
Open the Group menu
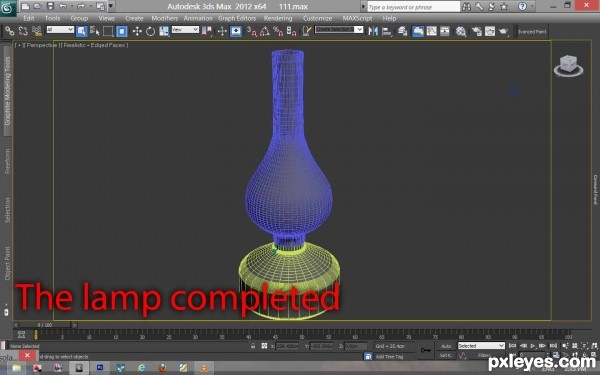pyautogui.click(x=79, y=18)
